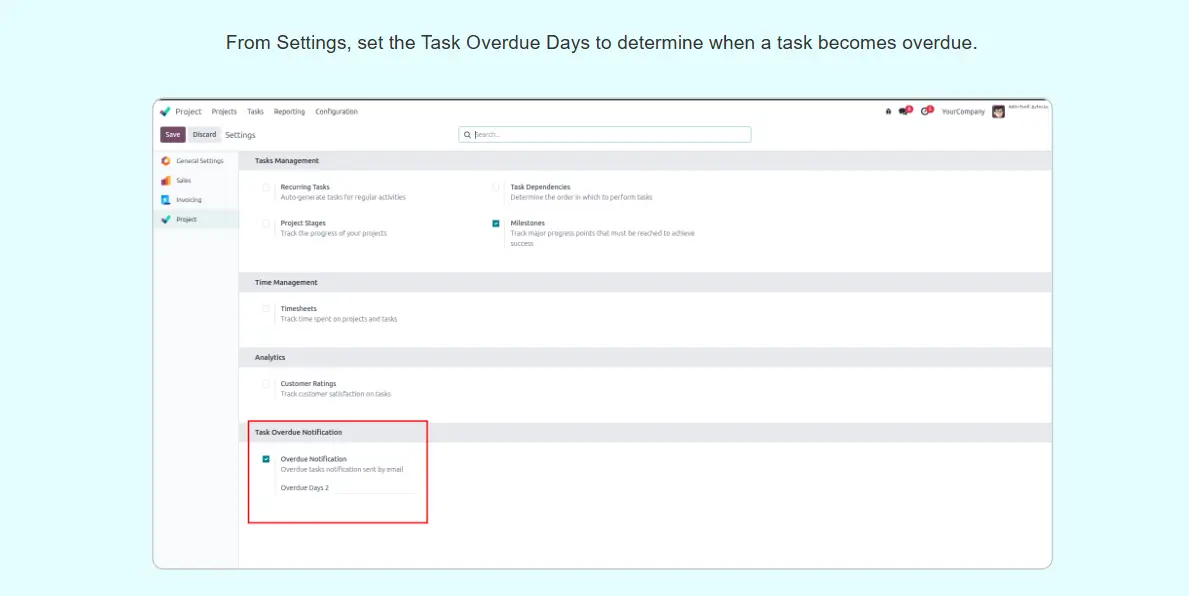Click the debug bug icon in navbar
This screenshot has width=1189, height=596.
tap(888, 112)
